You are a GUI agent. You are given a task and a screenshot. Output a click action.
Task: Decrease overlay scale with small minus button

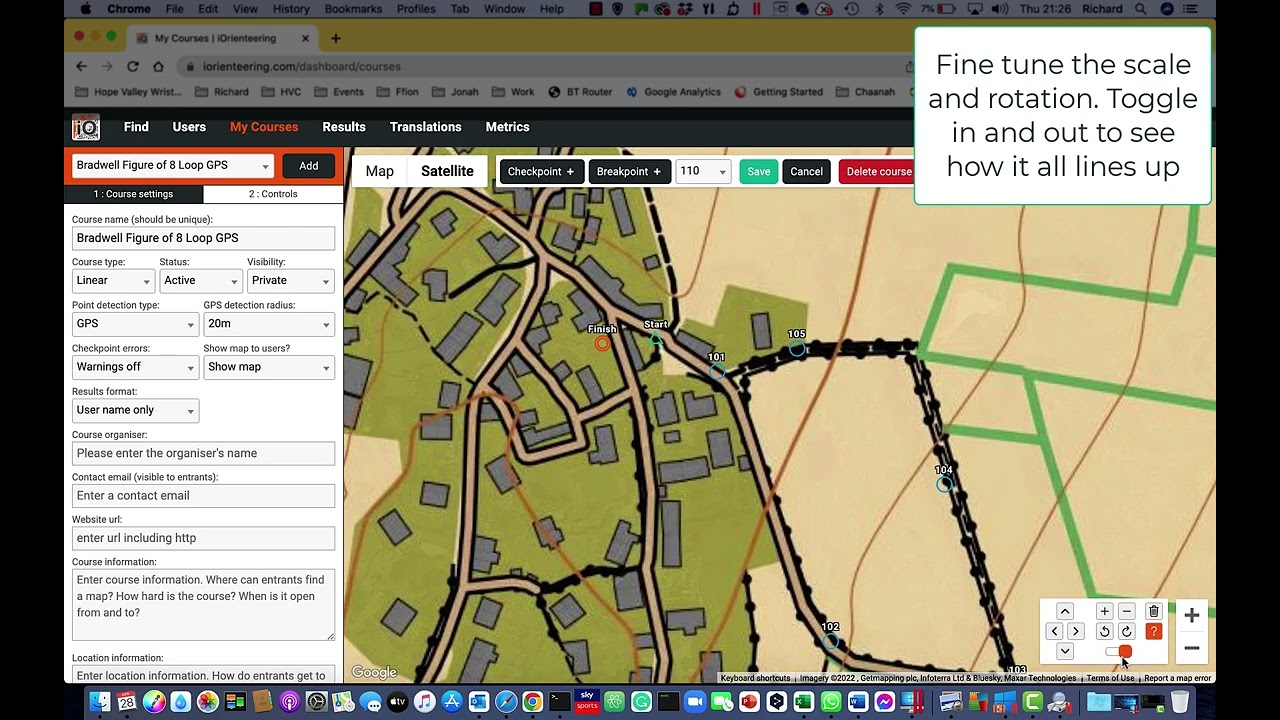point(1126,611)
